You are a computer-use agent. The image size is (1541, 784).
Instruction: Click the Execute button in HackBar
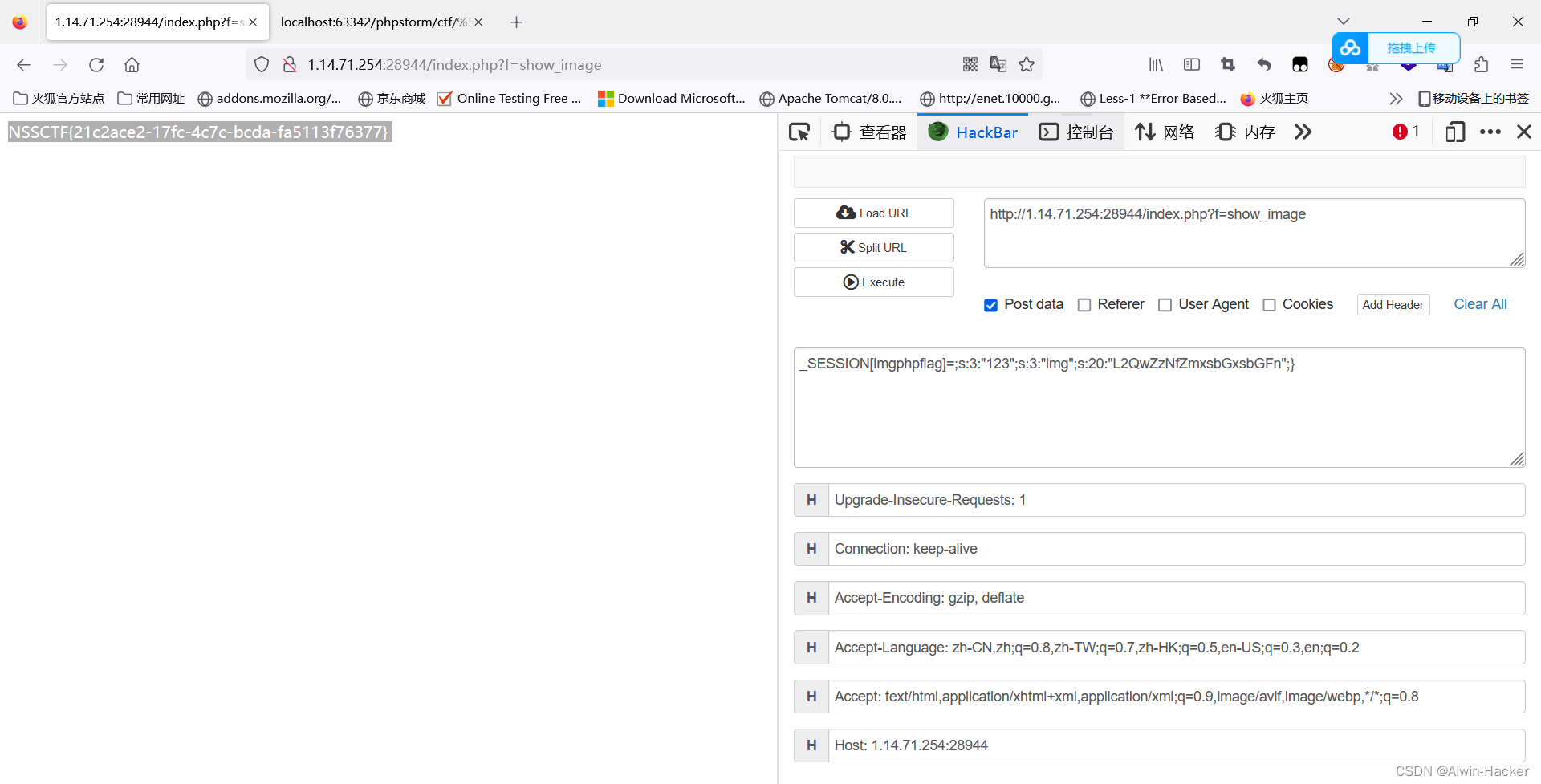click(873, 282)
